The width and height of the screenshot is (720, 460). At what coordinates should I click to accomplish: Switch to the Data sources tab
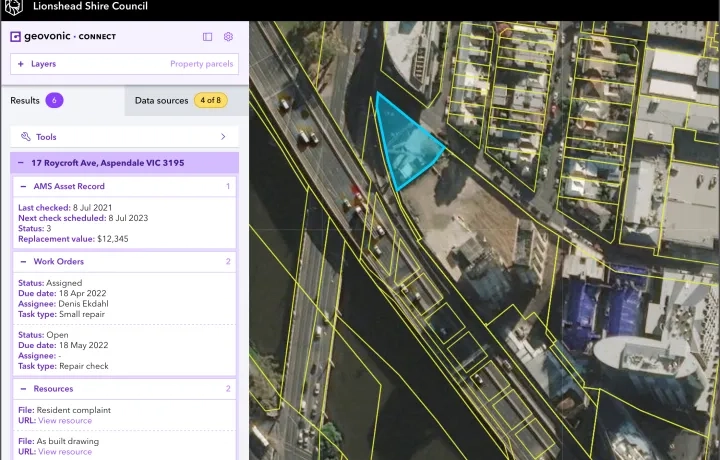(186, 100)
